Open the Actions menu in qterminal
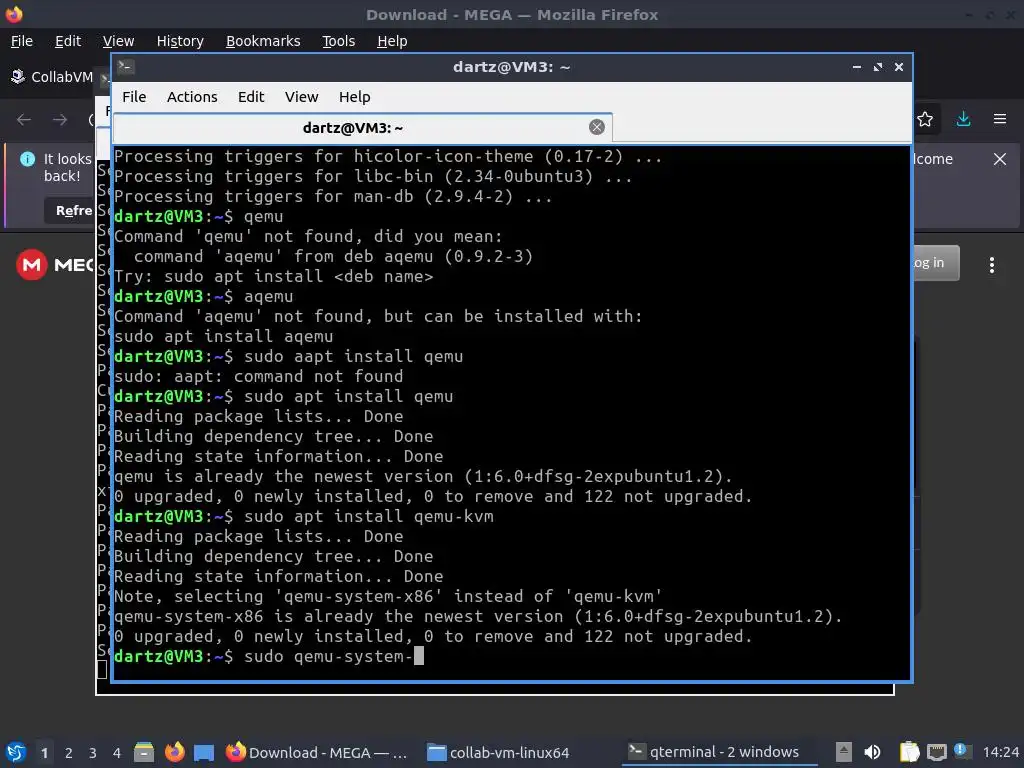This screenshot has height=768, width=1024. click(x=192, y=97)
